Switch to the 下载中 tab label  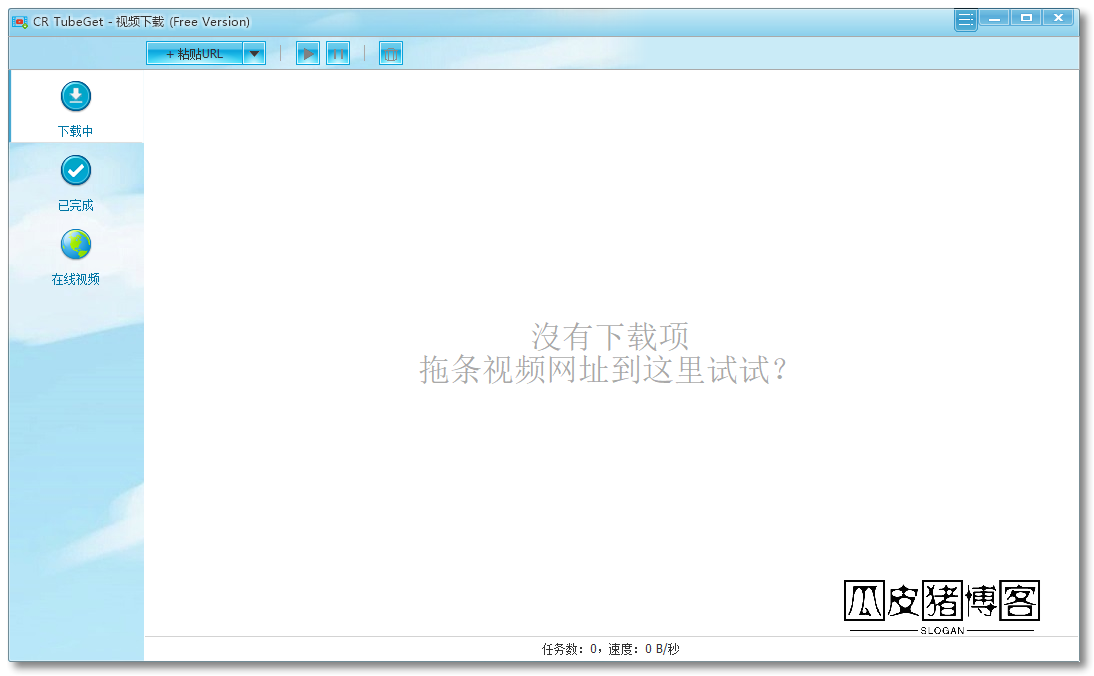(76, 131)
